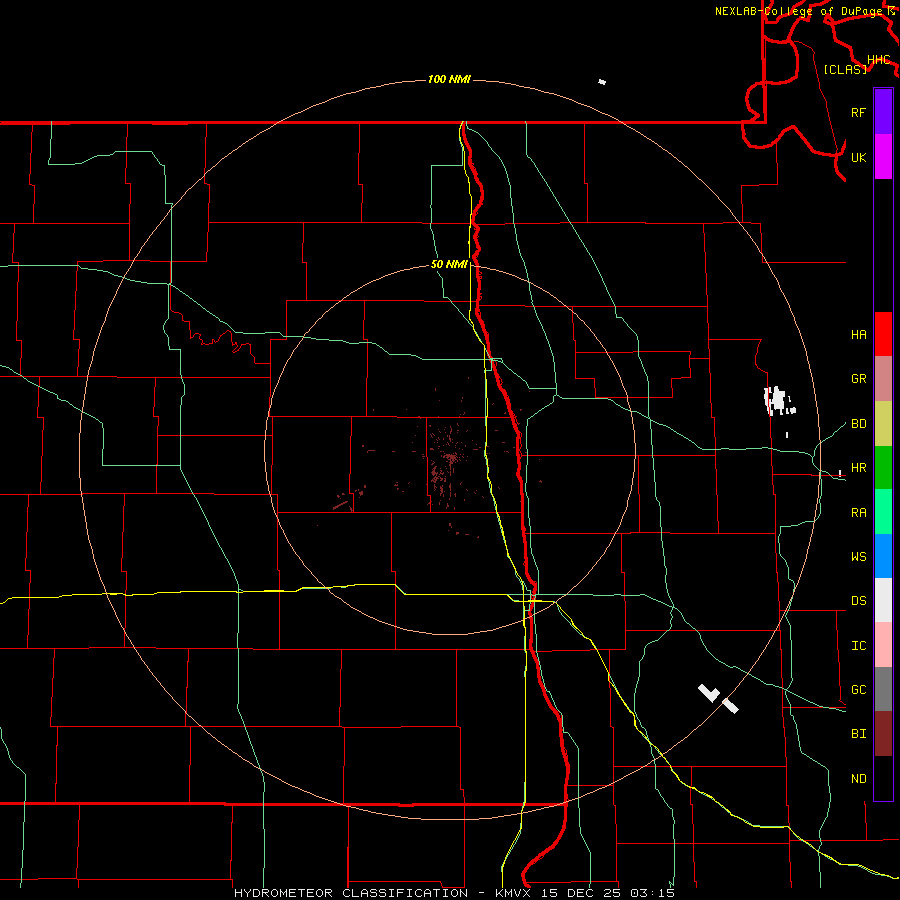This screenshot has height=900, width=900.
Task: Click the "HR" legend label
Action: click(858, 467)
